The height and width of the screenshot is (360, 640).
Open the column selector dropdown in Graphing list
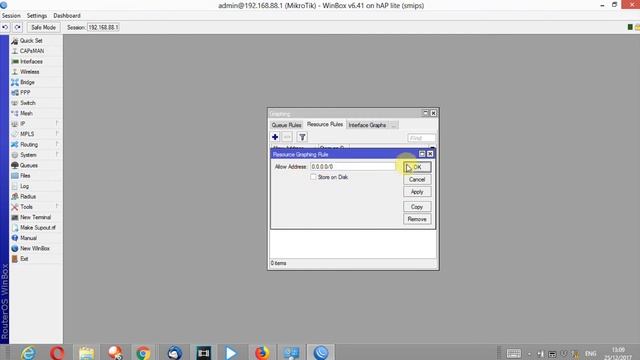(x=433, y=148)
